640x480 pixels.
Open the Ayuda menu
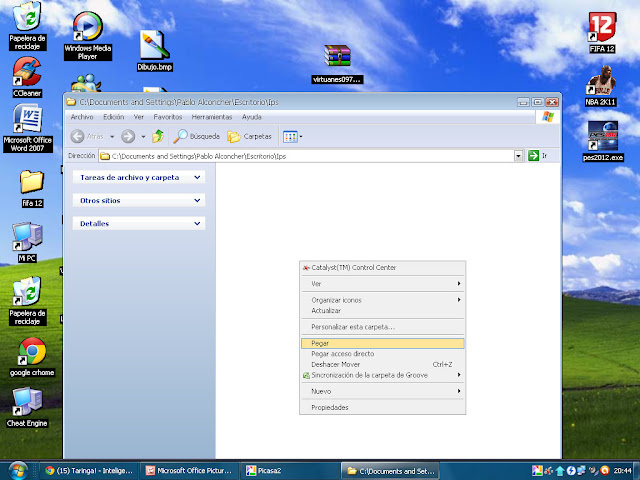tap(251, 117)
